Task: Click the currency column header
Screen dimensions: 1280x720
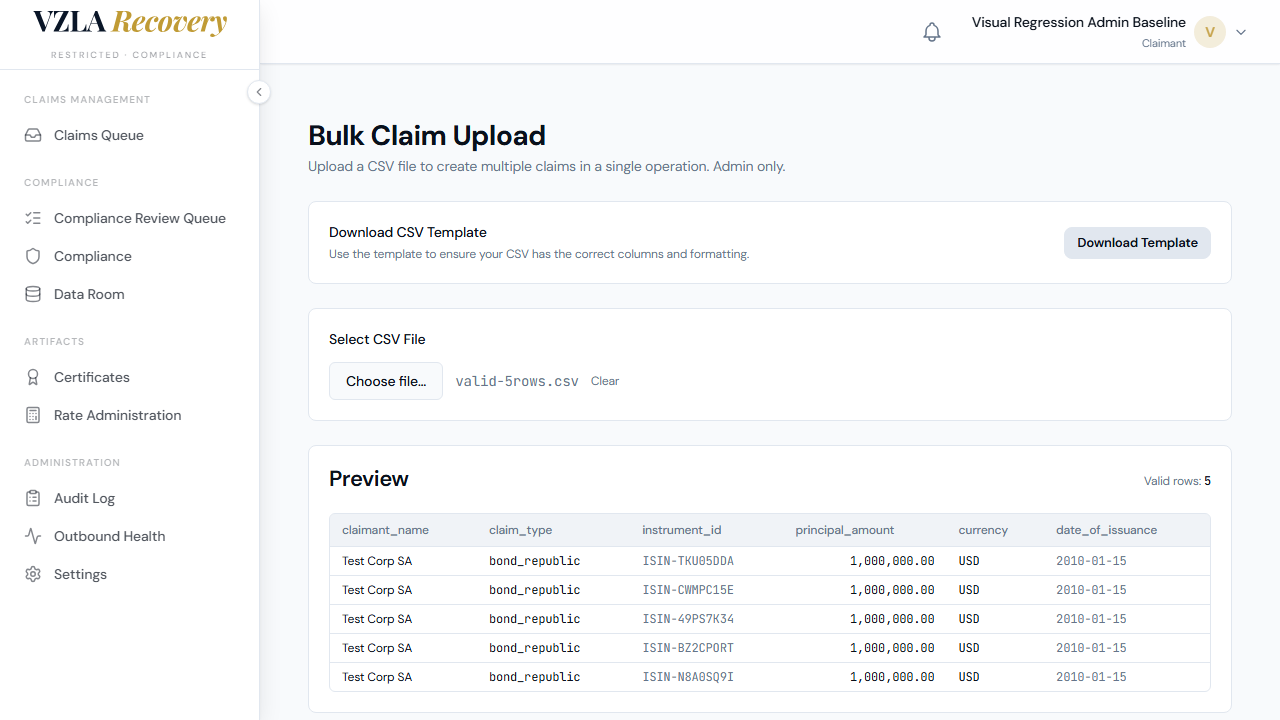Action: point(983,530)
